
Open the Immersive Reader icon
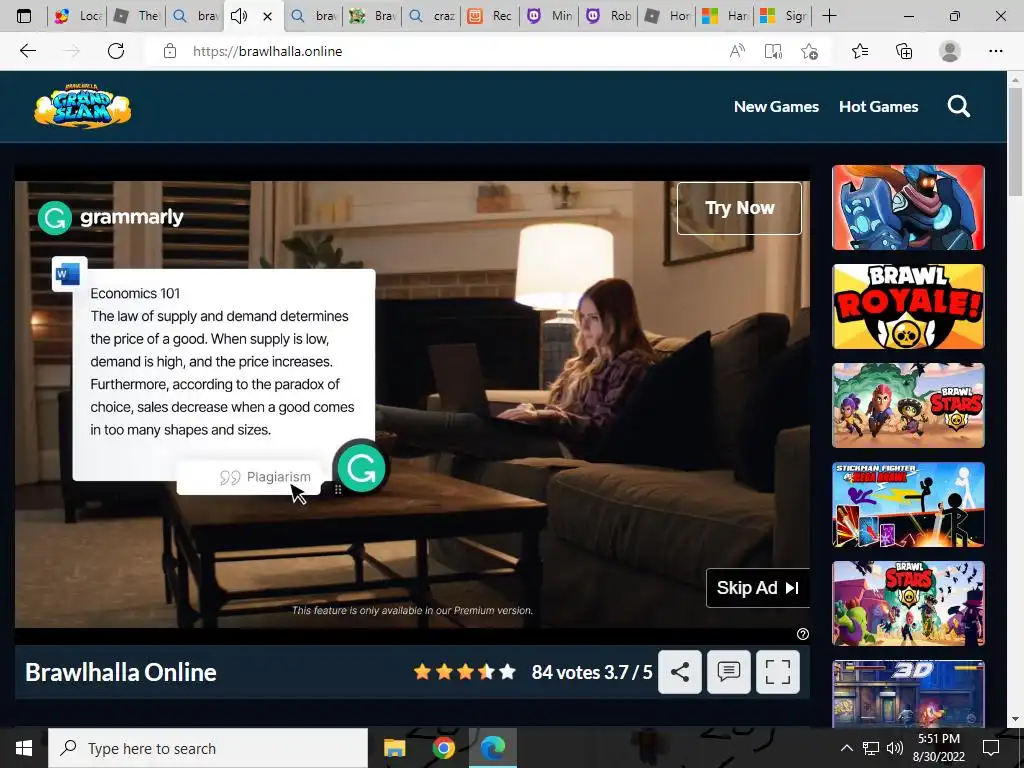pos(773,51)
